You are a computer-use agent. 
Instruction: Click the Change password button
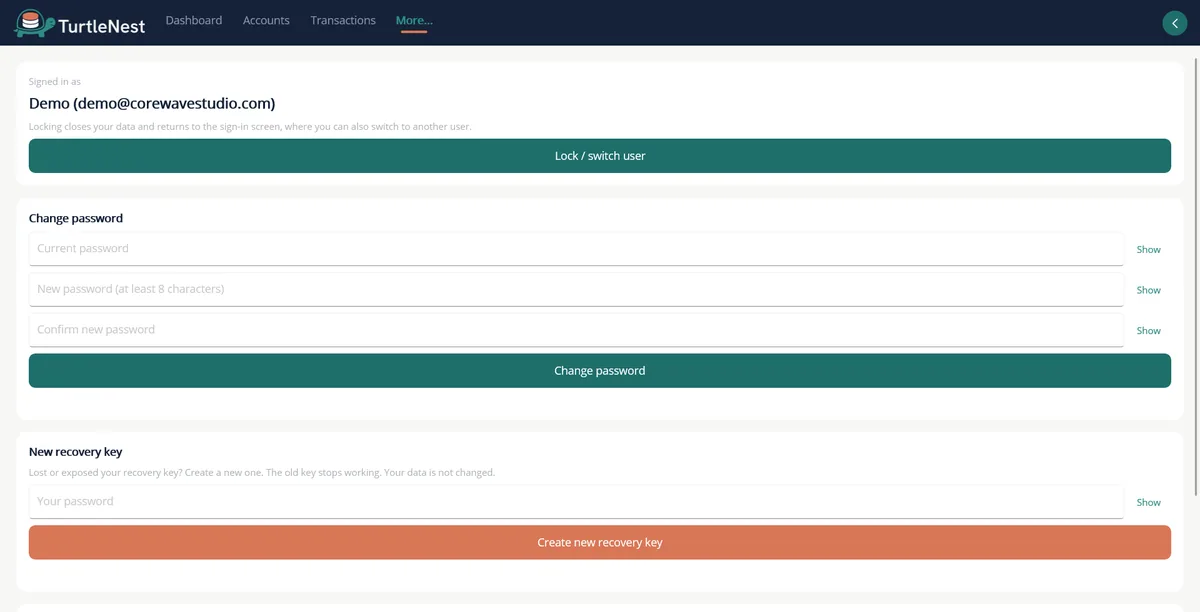[600, 370]
